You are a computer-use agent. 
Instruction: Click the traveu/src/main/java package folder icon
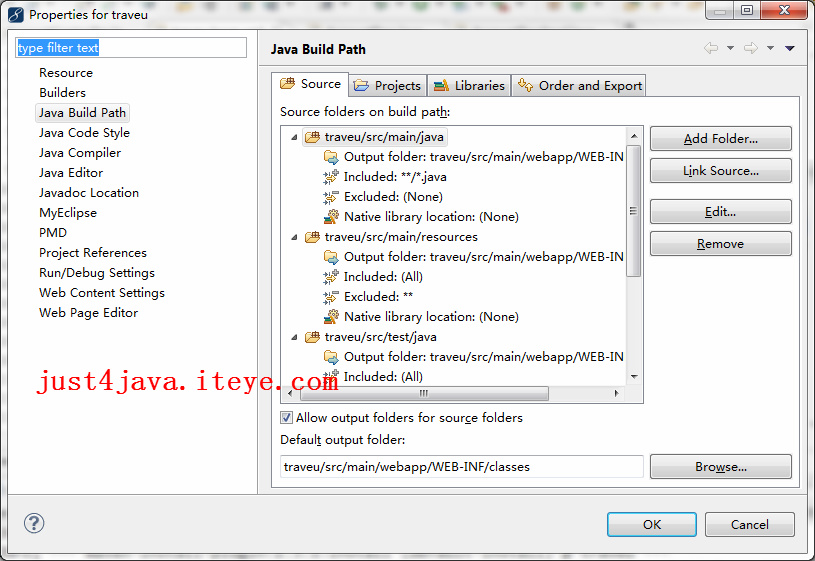click(x=312, y=137)
